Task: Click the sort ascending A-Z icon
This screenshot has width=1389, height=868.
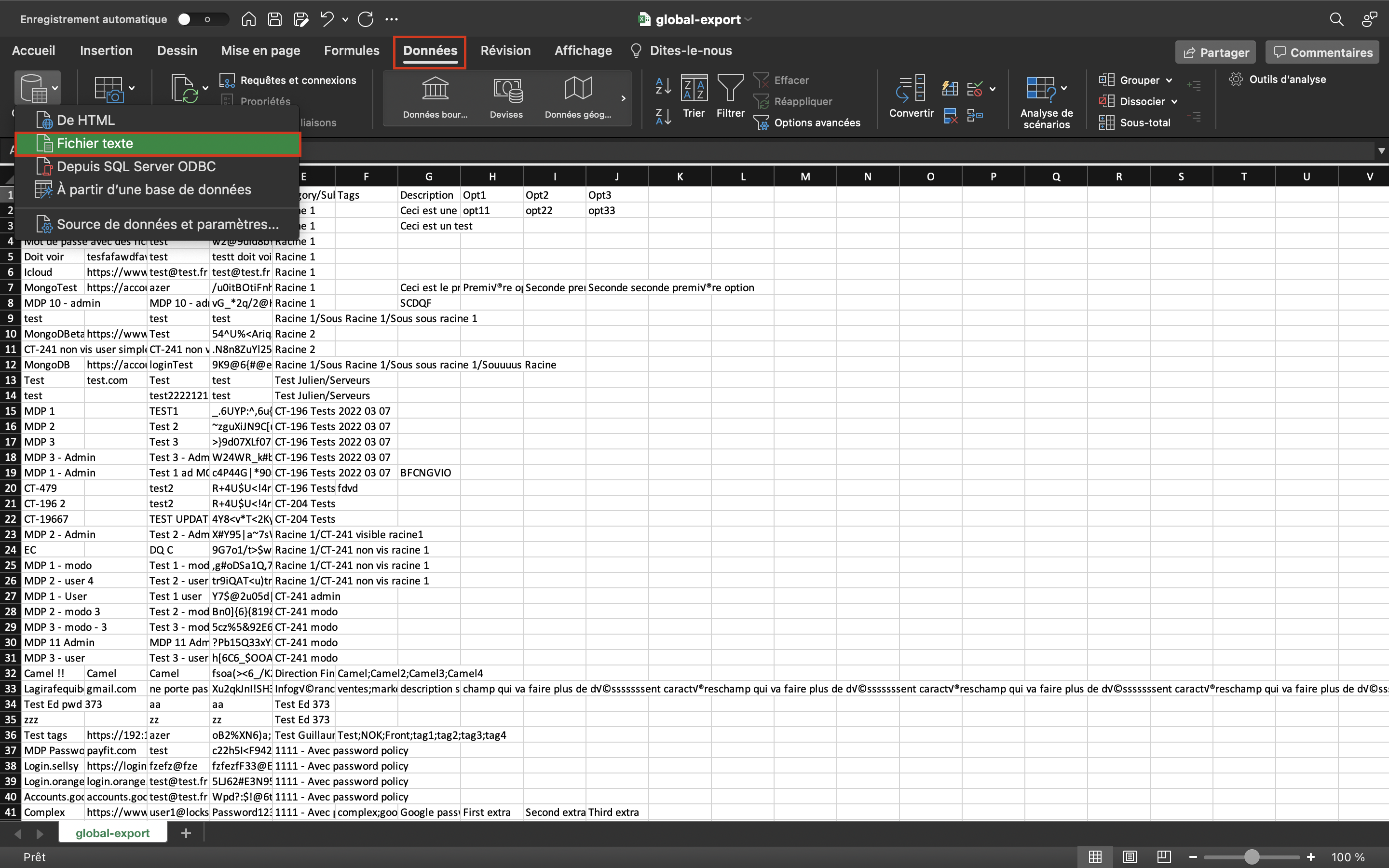Action: click(x=663, y=86)
